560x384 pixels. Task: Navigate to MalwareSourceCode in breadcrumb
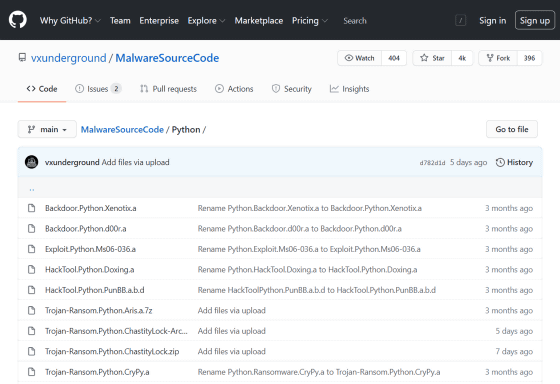[x=122, y=130]
